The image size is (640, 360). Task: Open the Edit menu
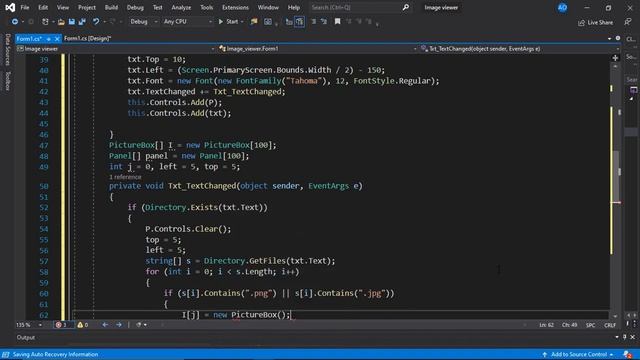(x=43, y=7)
